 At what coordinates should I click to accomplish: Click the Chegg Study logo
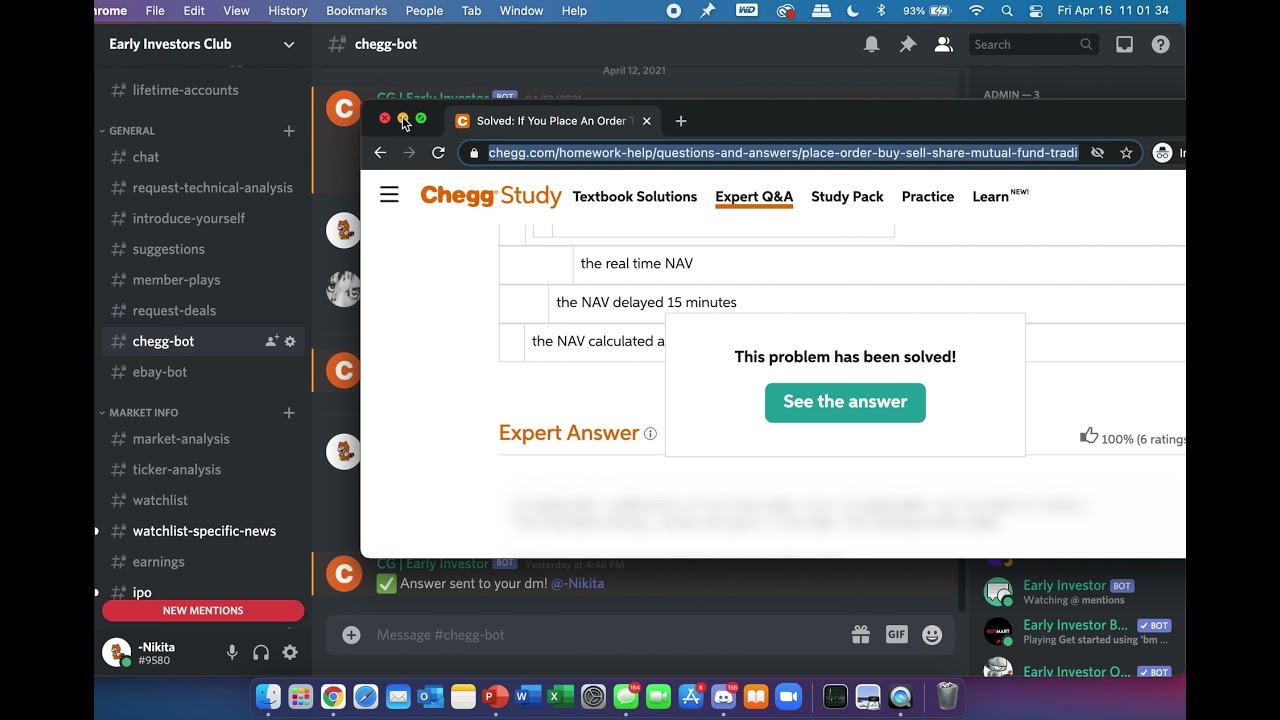(x=491, y=196)
